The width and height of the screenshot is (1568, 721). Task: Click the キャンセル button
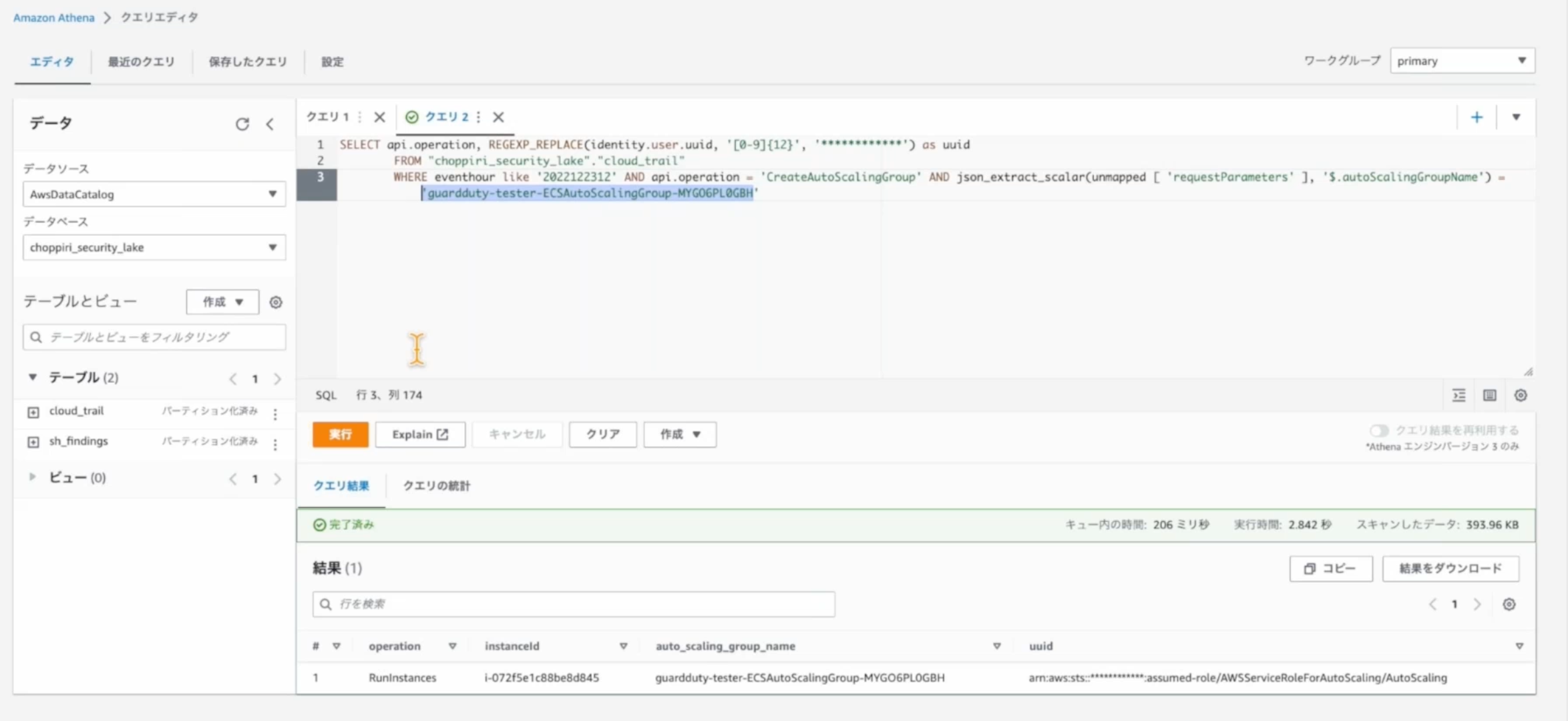tap(517, 434)
